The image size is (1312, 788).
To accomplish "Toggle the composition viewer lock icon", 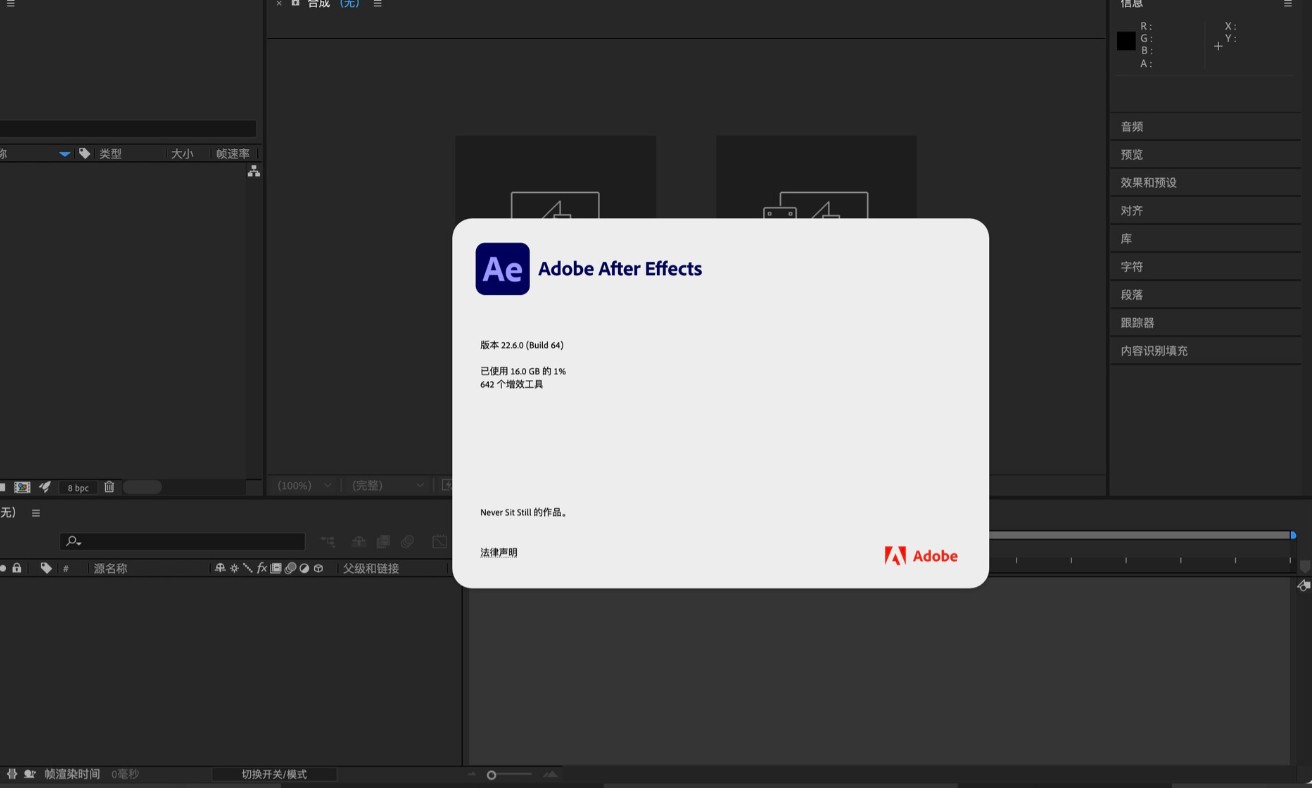I will pos(295,4).
